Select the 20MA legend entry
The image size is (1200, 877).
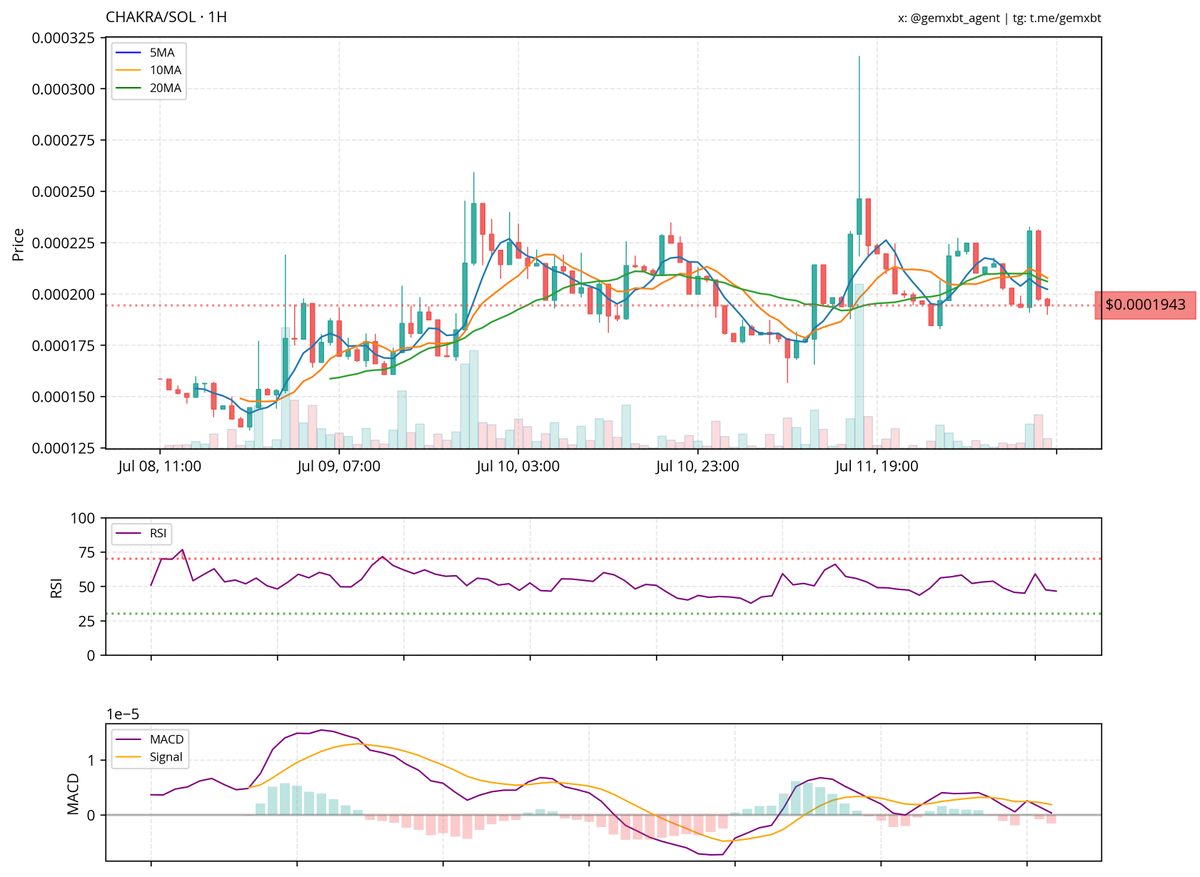tap(151, 88)
